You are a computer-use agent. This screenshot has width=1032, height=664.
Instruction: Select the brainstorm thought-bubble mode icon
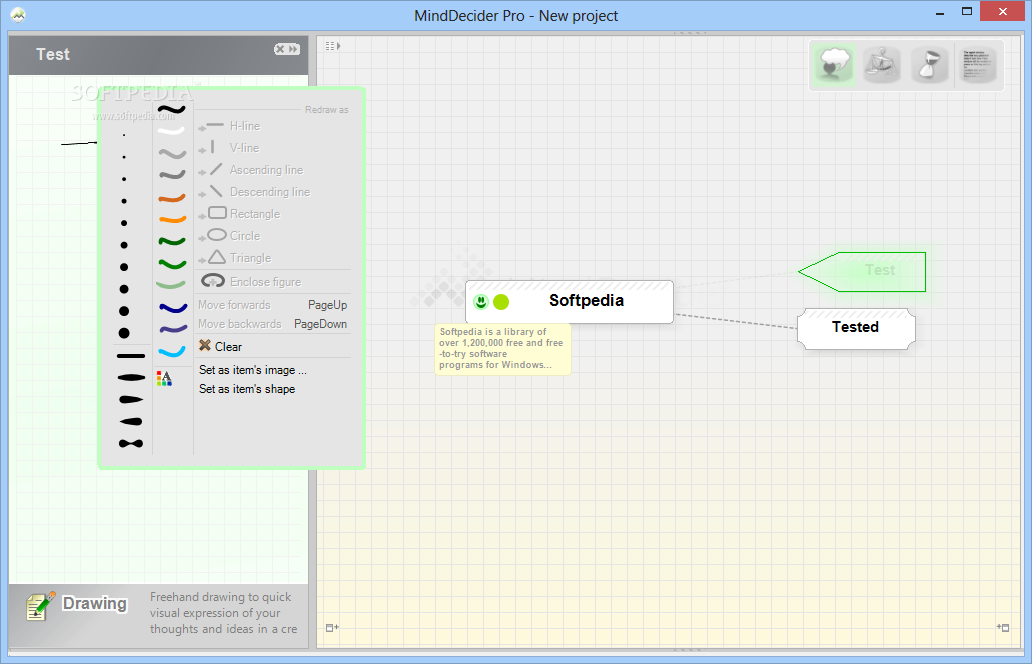click(x=833, y=65)
